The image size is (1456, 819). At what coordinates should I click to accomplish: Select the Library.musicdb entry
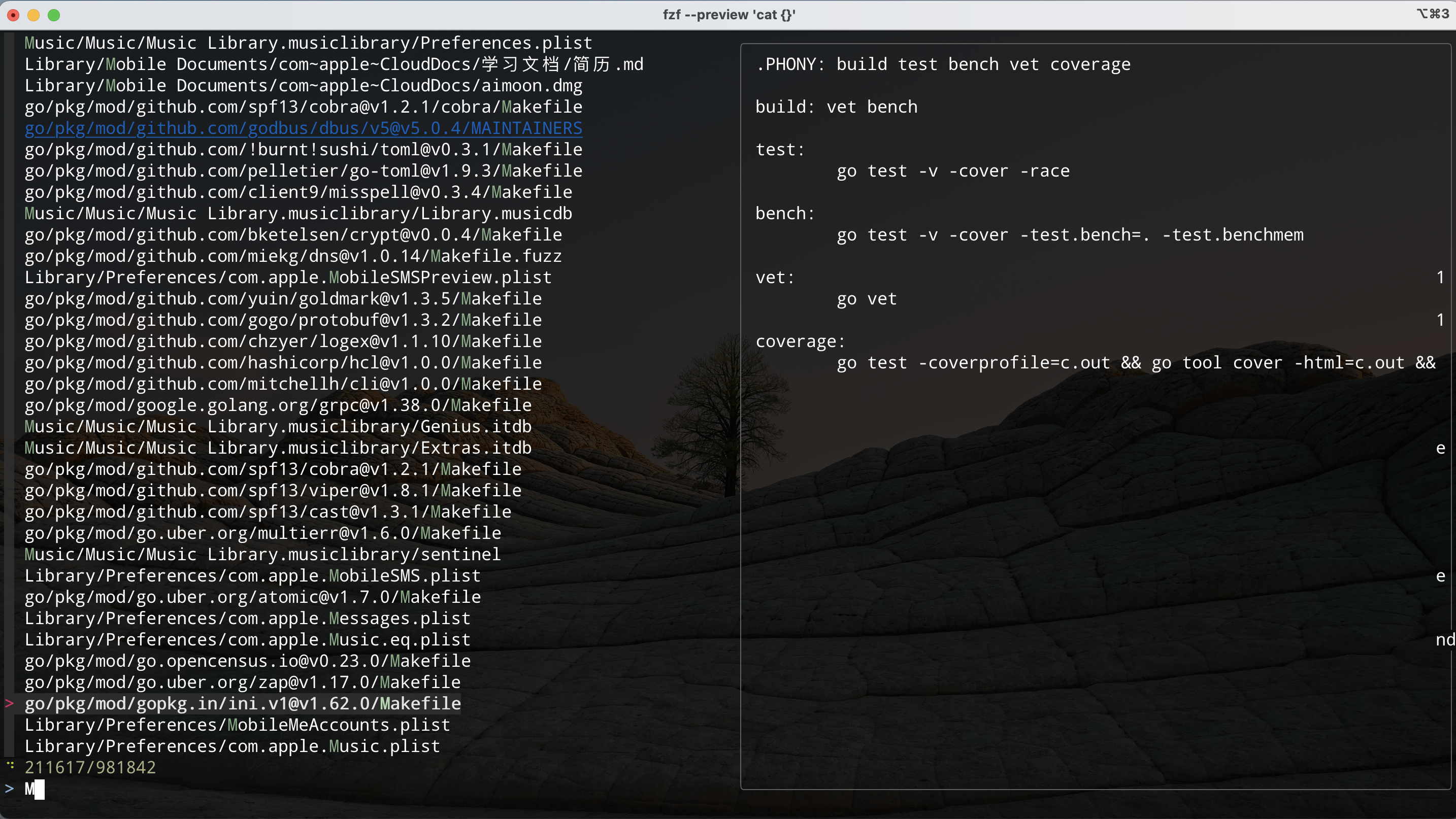tap(298, 214)
